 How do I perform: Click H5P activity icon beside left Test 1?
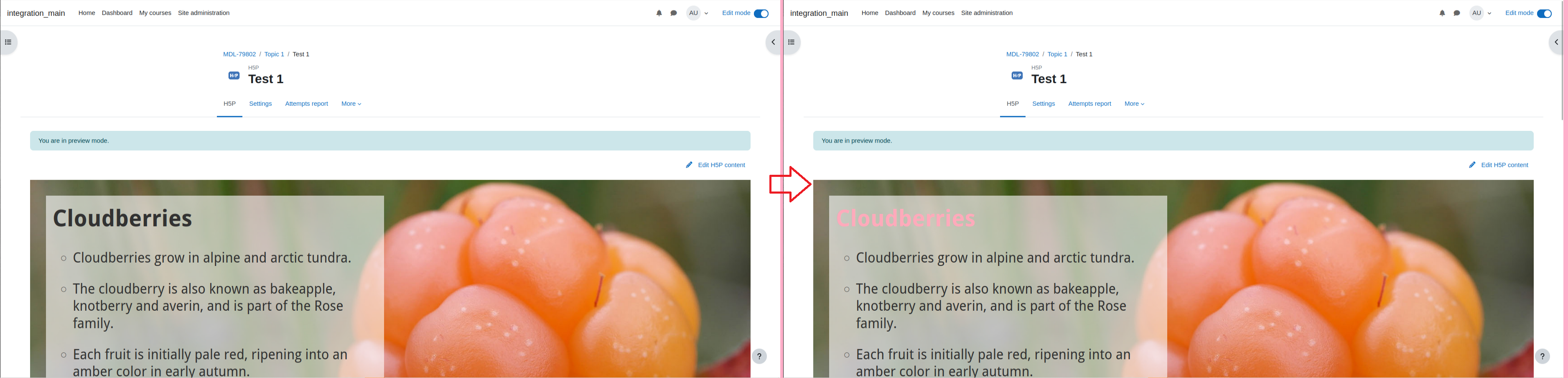(x=234, y=76)
